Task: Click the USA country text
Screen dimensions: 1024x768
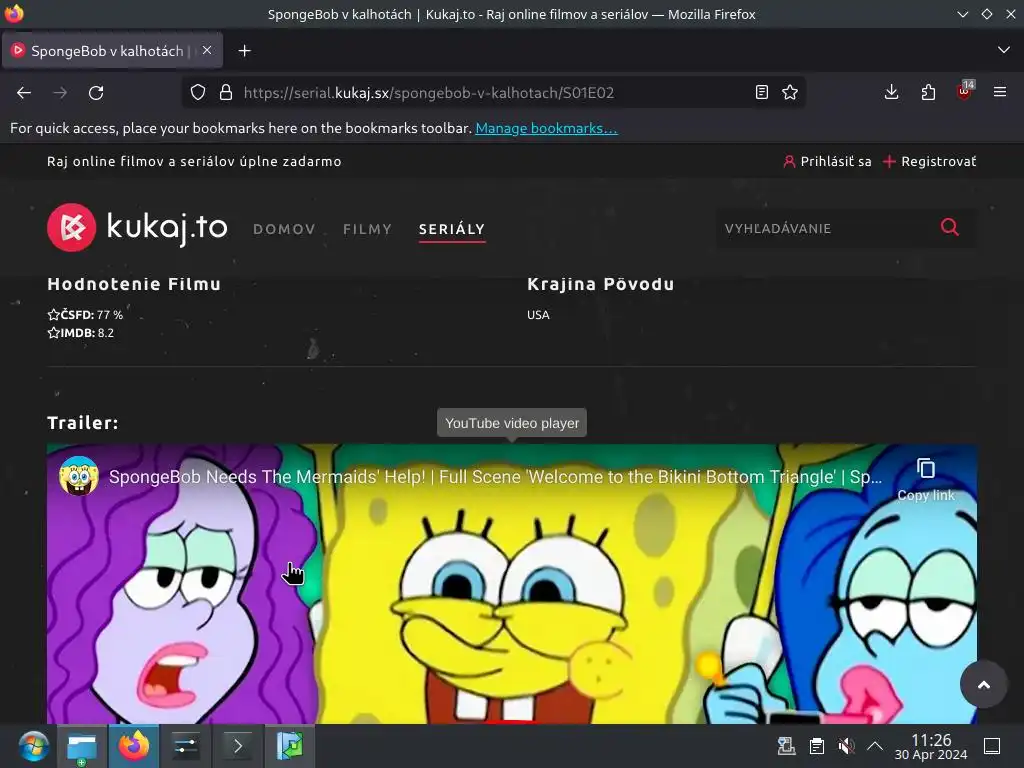Action: [x=538, y=315]
